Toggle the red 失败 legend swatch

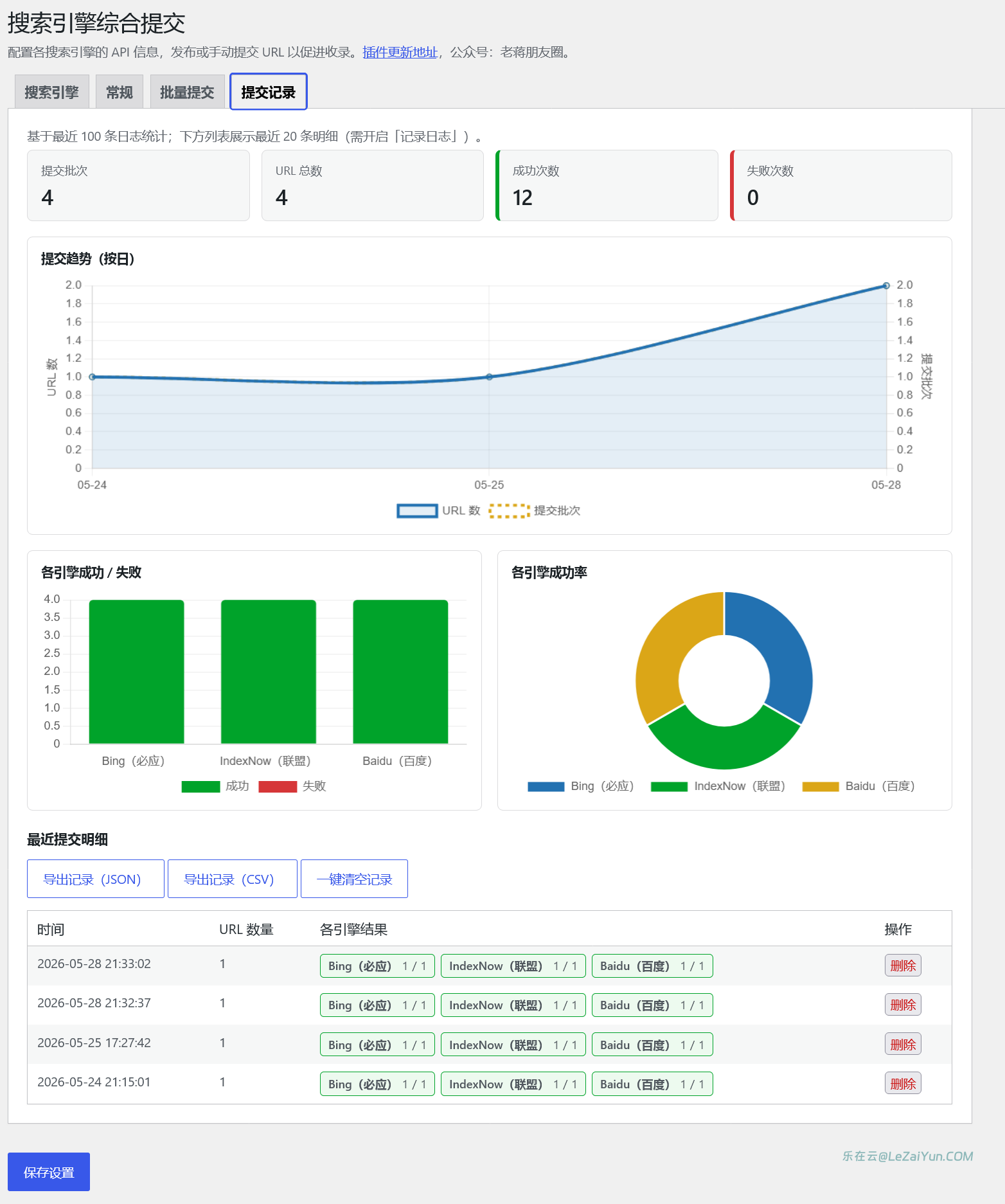[x=278, y=786]
